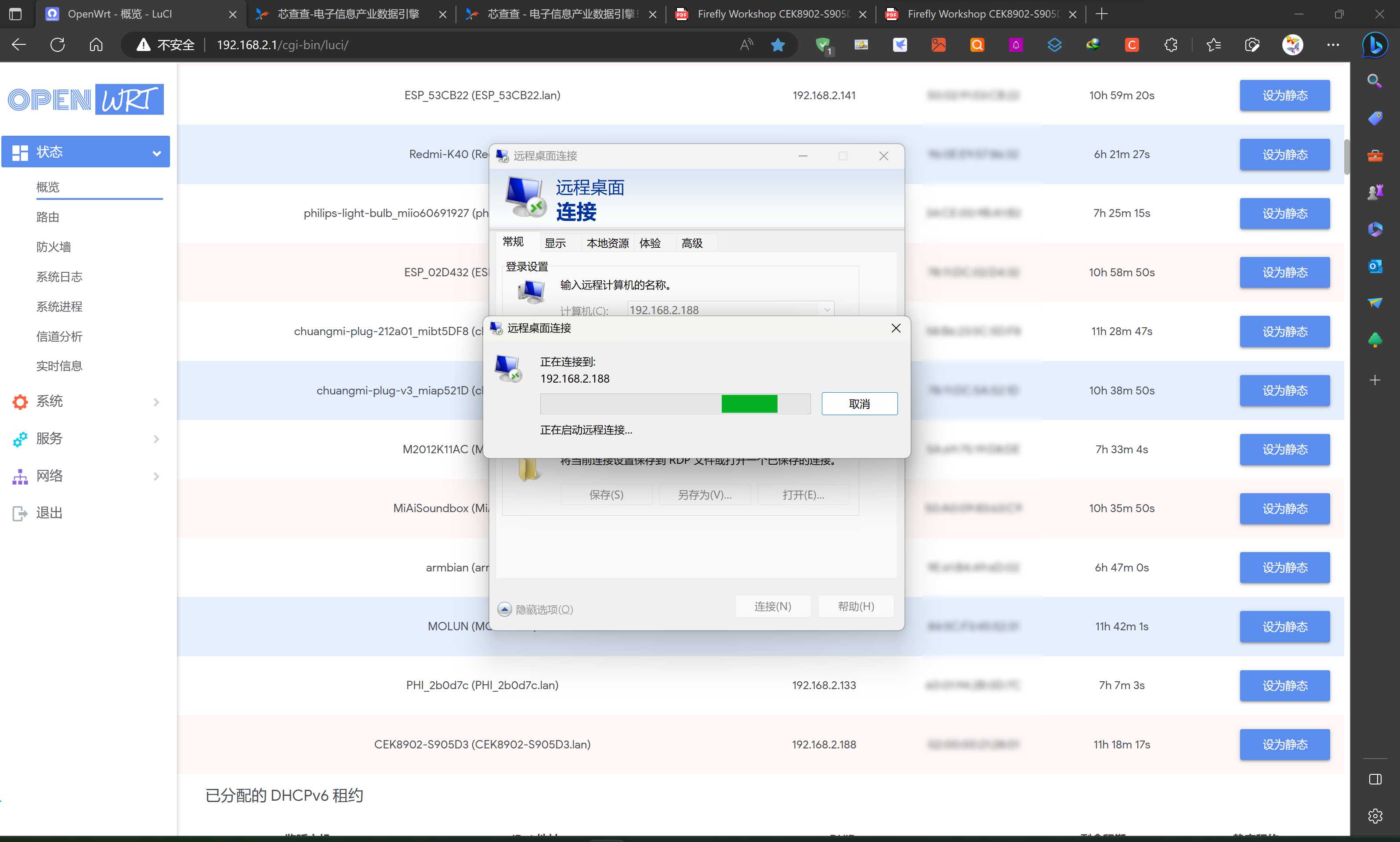Open the green shield extension
The image size is (1400, 842).
823,45
